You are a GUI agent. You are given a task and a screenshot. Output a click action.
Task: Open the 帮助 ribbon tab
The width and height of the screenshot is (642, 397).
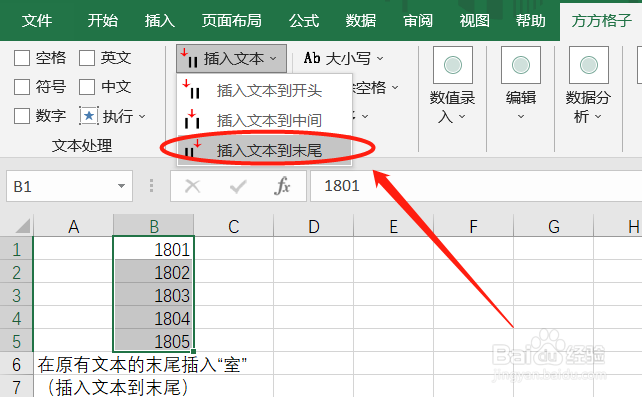click(531, 20)
